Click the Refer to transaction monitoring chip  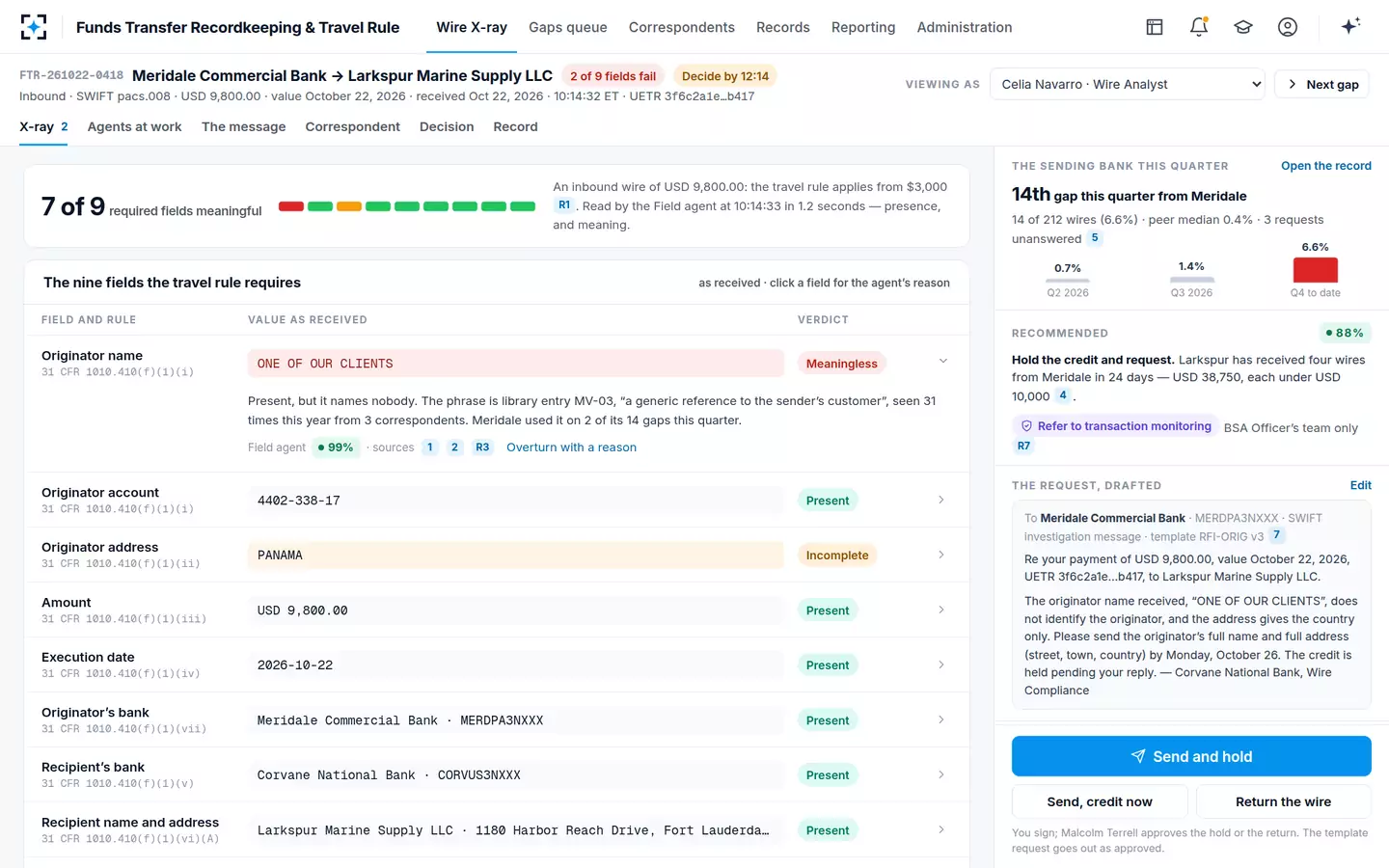pyautogui.click(x=1114, y=426)
